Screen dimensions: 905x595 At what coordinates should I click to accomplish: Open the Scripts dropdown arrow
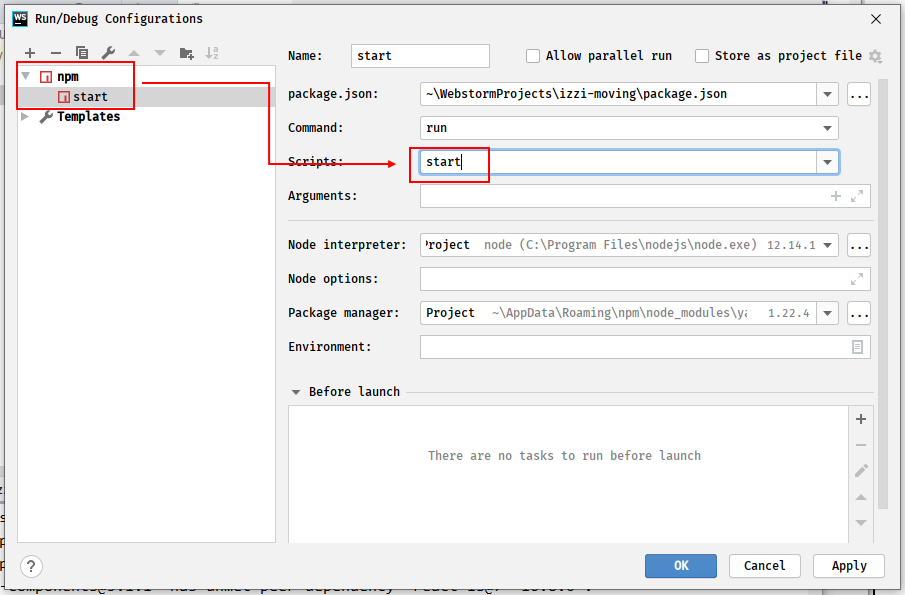point(828,162)
